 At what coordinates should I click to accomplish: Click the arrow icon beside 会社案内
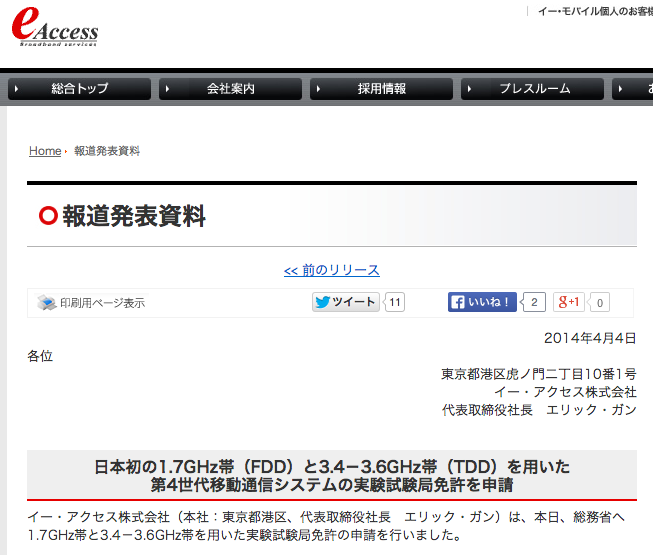pos(167,89)
